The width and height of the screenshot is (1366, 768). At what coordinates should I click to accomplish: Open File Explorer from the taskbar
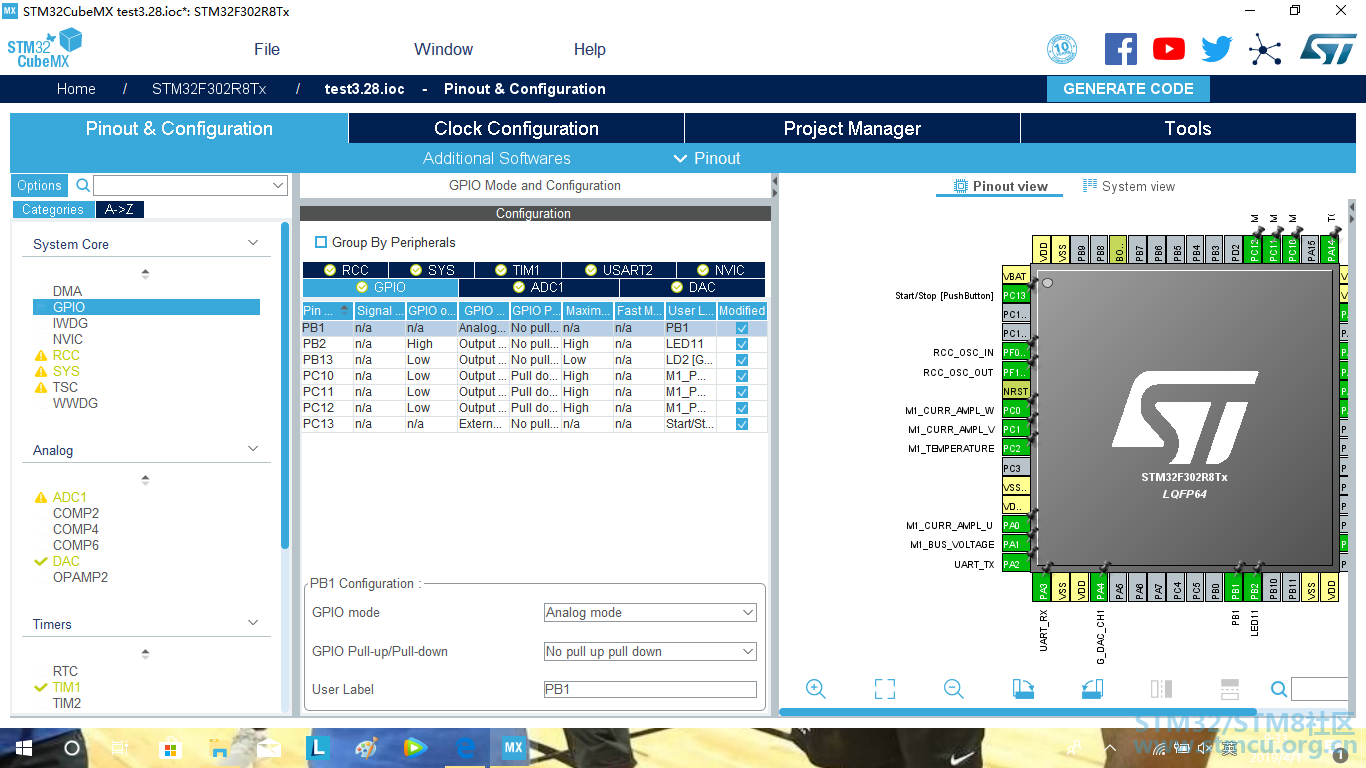[219, 748]
